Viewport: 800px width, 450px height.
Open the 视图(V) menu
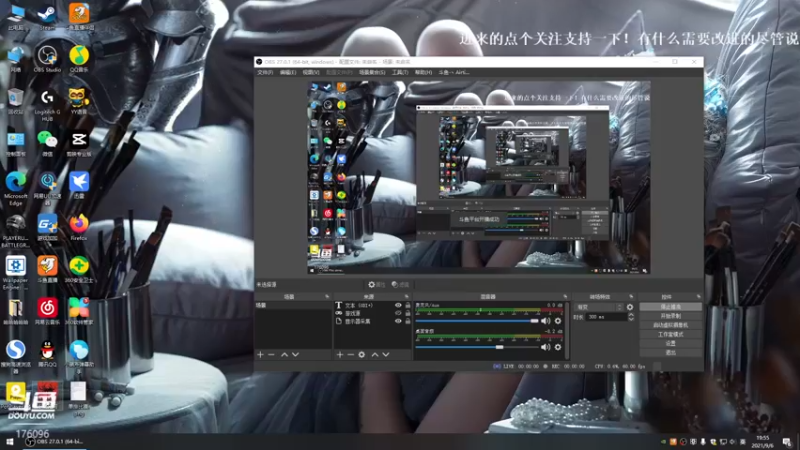click(311, 72)
